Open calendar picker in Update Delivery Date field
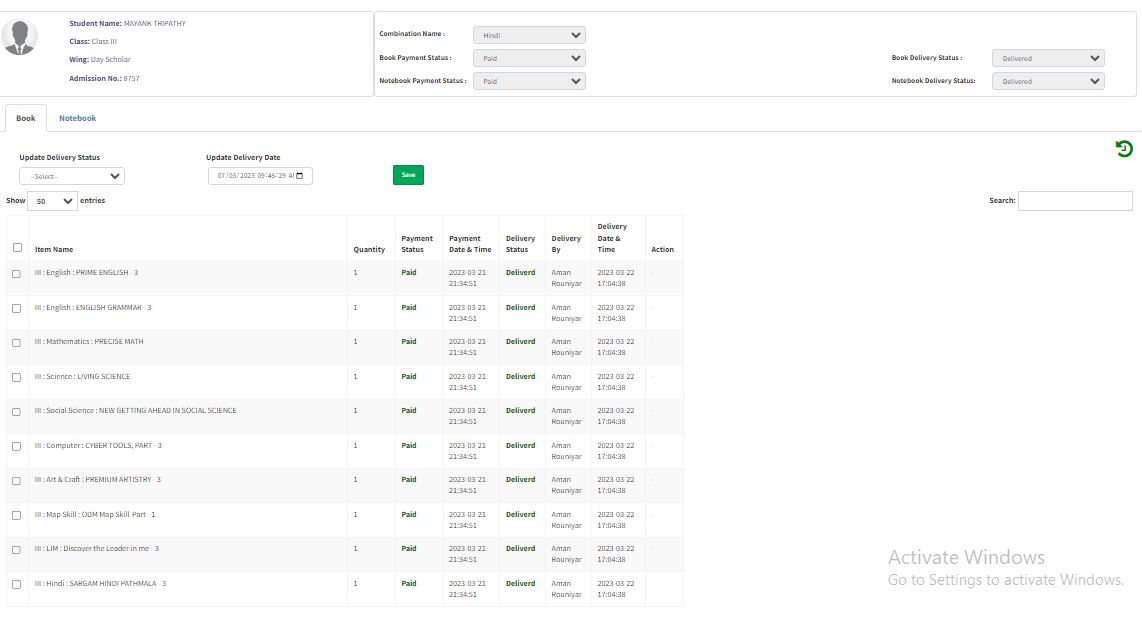1142x621 pixels. pos(300,176)
